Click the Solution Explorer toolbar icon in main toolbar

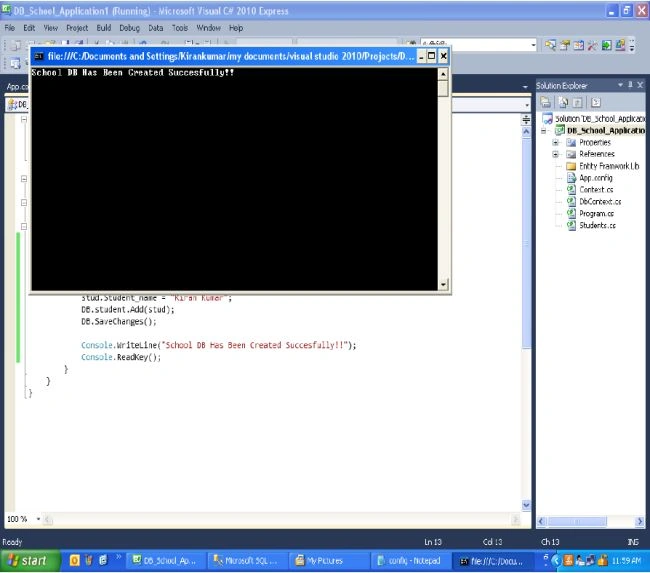(x=551, y=45)
